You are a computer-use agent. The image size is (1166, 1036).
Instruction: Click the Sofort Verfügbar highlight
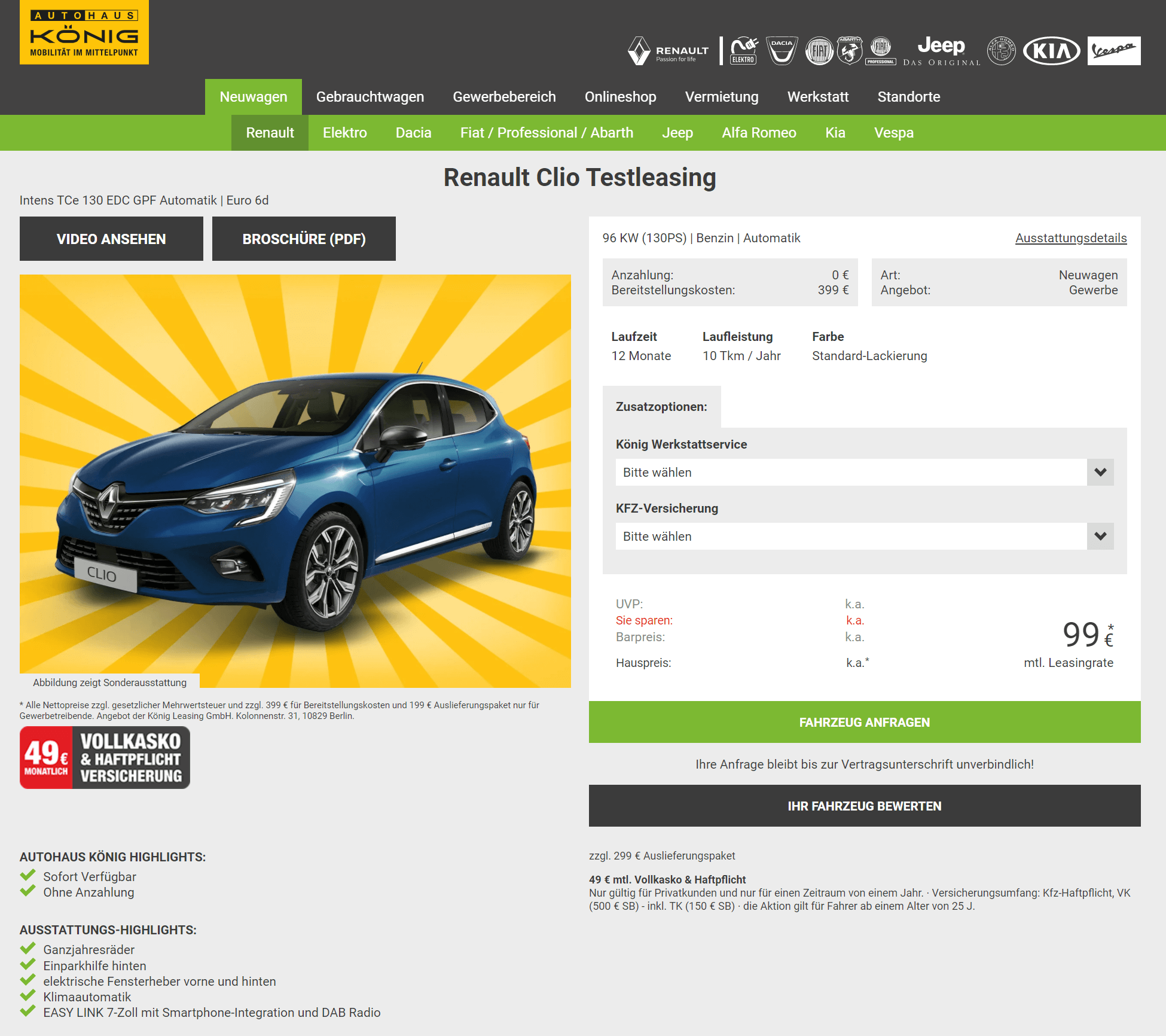click(x=90, y=877)
